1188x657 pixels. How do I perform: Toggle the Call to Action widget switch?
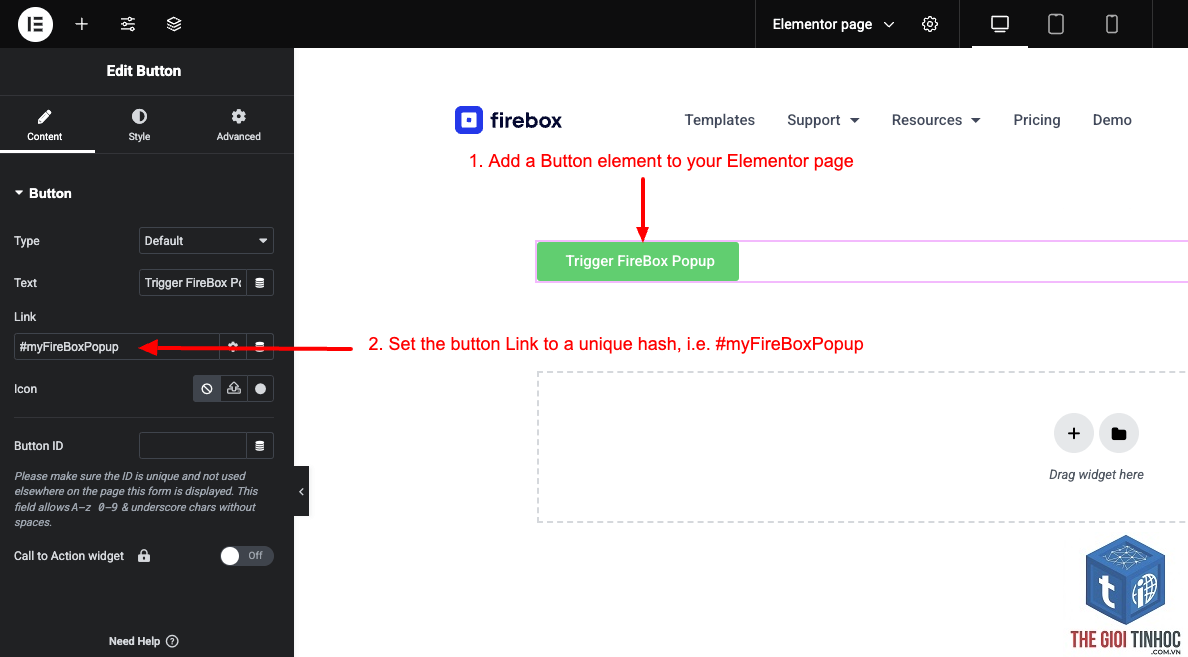coord(247,555)
